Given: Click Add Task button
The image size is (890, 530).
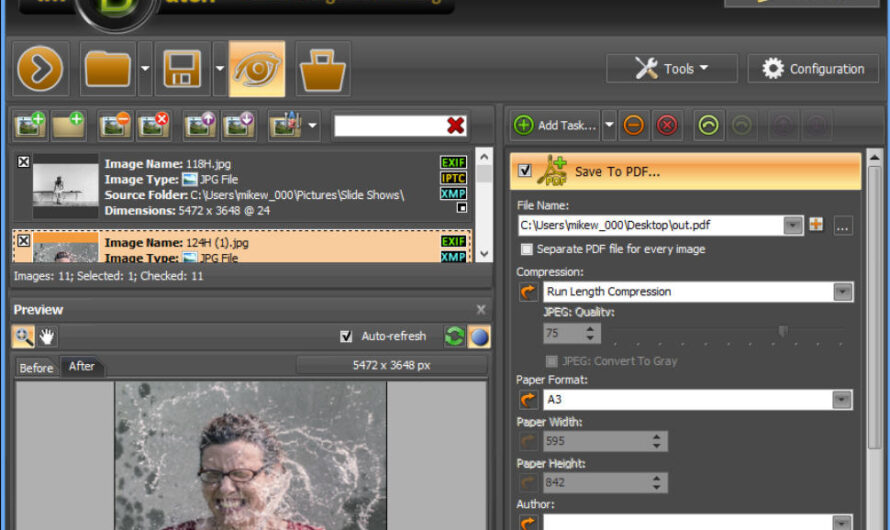Looking at the screenshot, I should [x=555, y=125].
